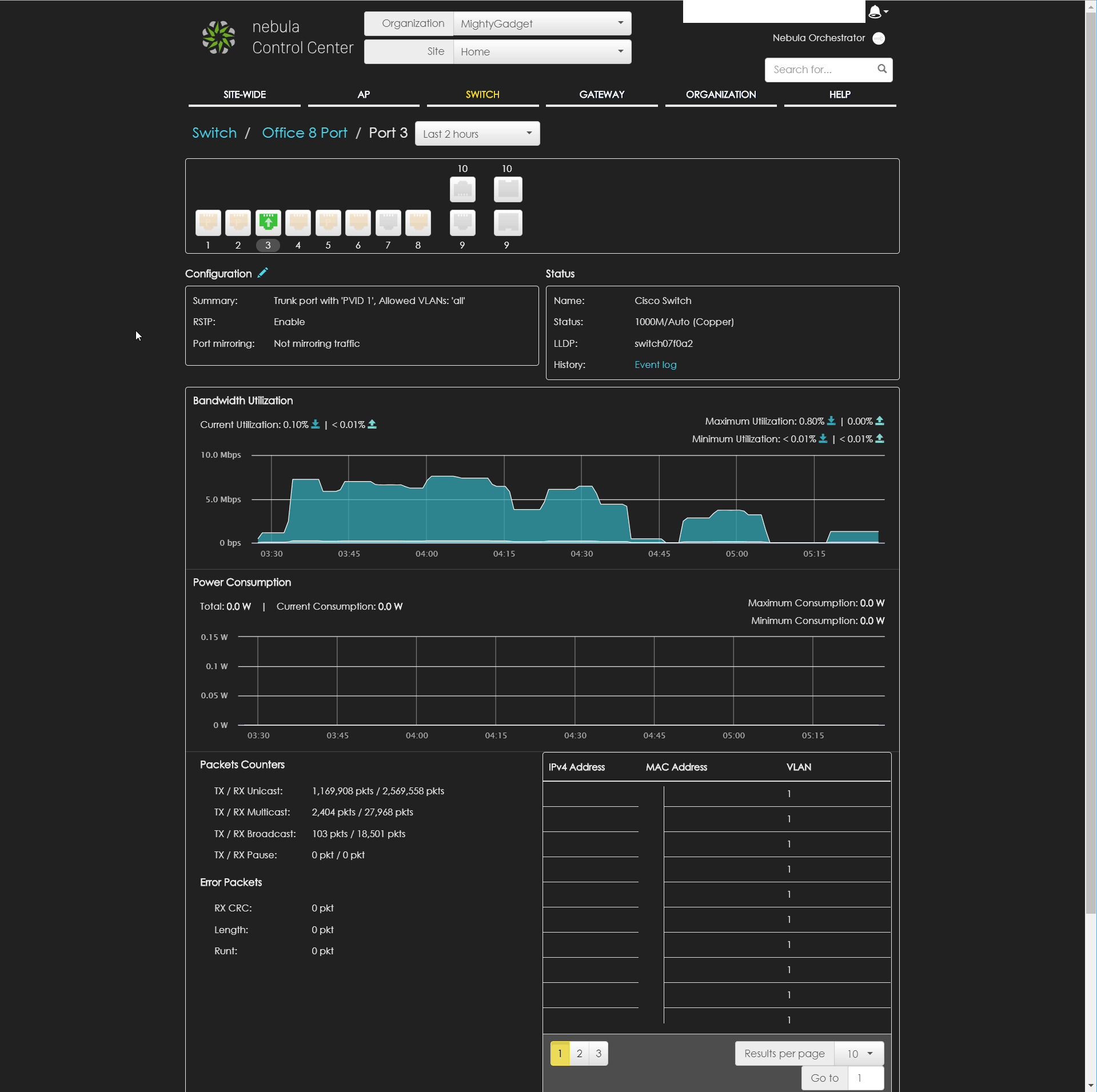Open the SITE-WIDE menu tab
The height and width of the screenshot is (1092, 1097).
tap(244, 95)
